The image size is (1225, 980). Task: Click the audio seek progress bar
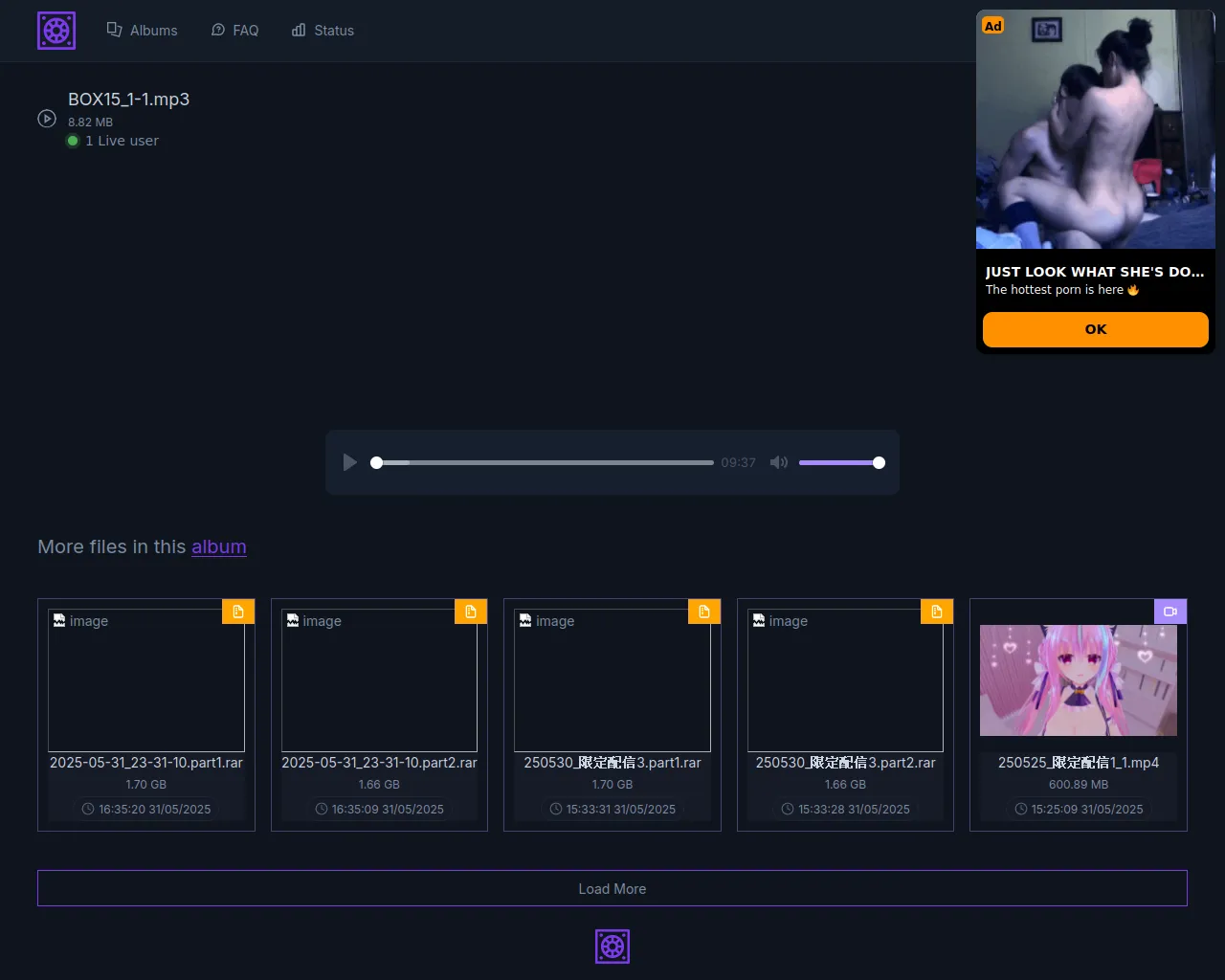point(546,462)
